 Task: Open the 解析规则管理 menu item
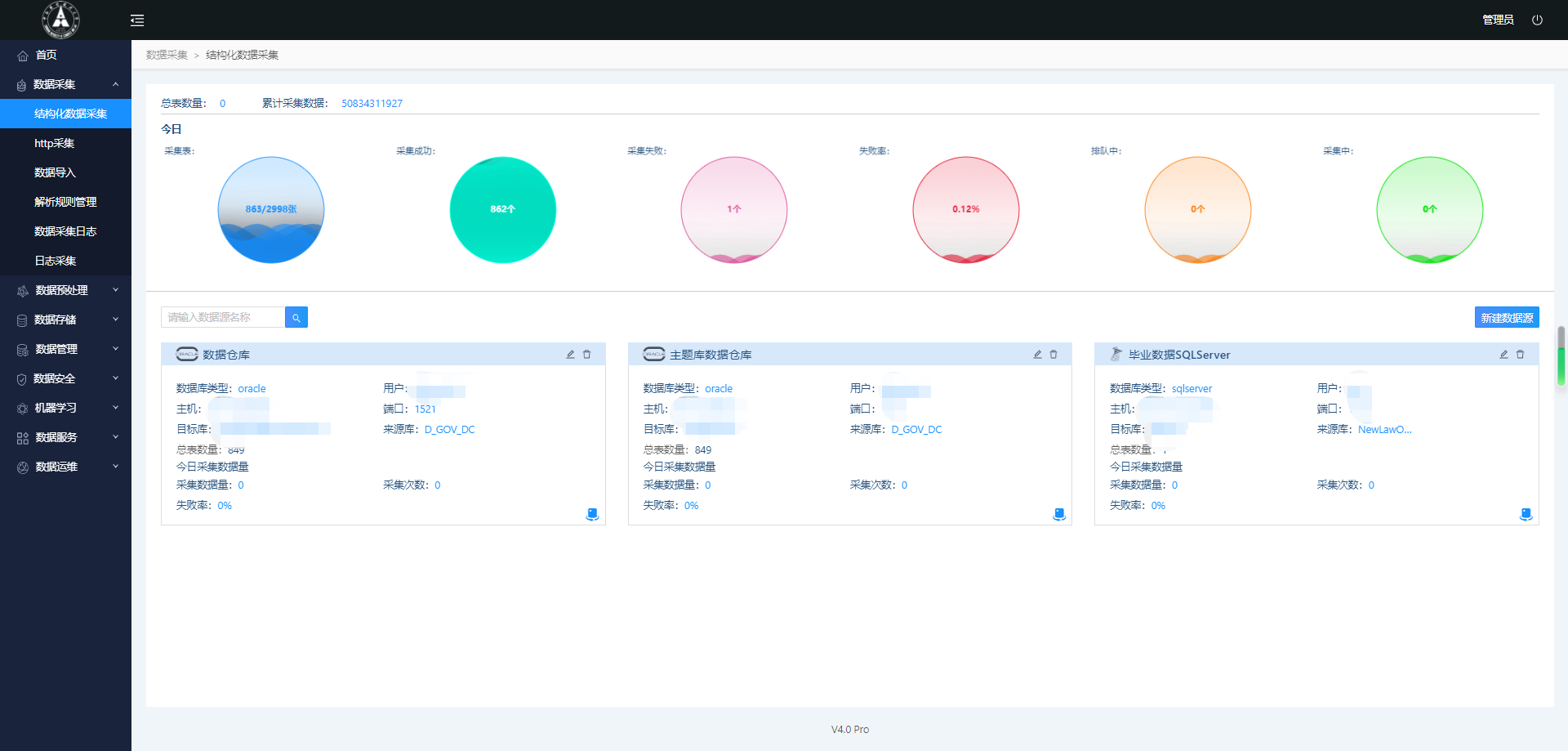coord(65,202)
